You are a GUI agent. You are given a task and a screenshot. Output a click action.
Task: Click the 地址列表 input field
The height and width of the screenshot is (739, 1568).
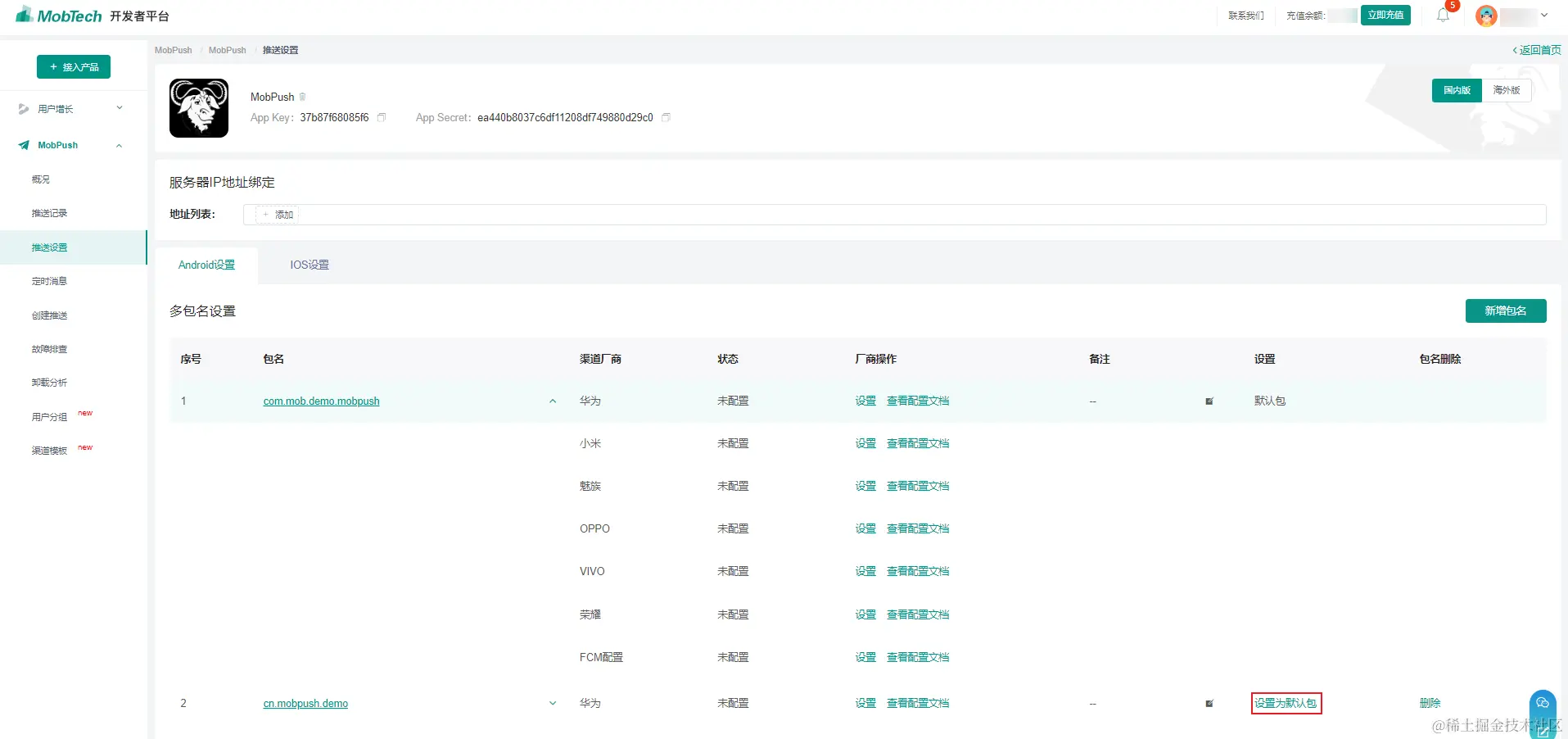894,215
